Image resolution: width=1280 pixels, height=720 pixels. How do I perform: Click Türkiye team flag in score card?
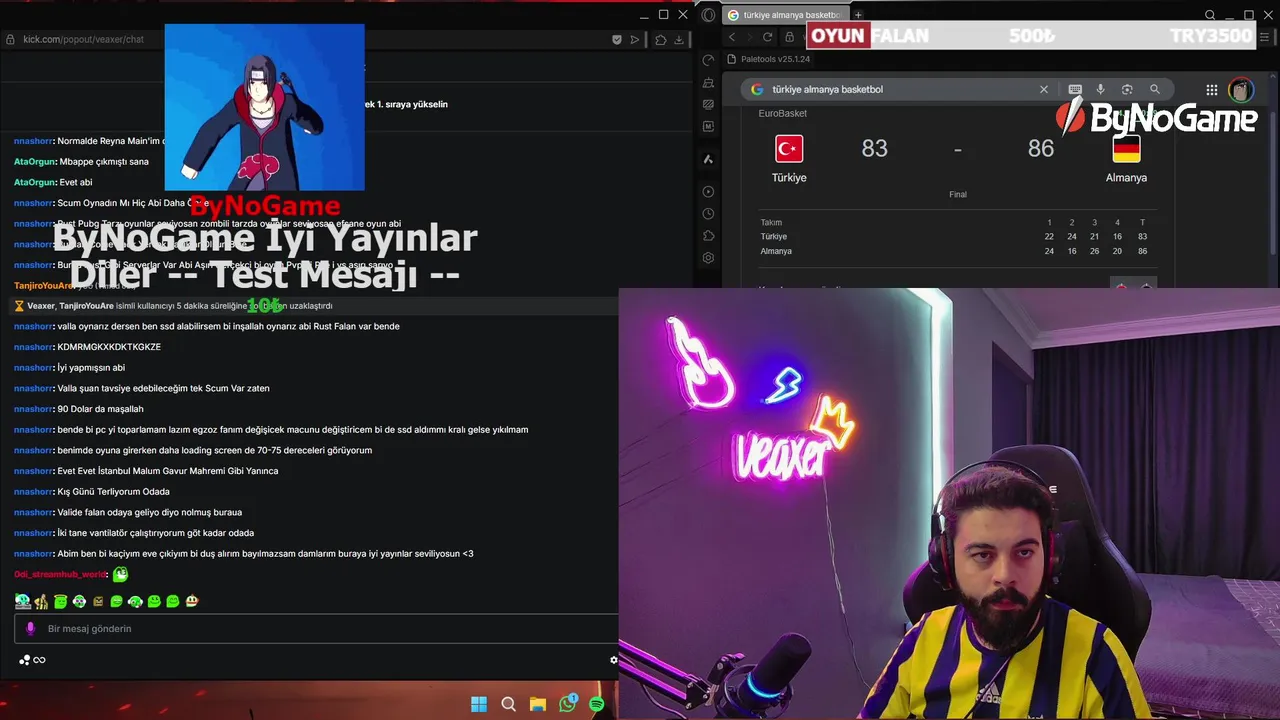tap(789, 149)
